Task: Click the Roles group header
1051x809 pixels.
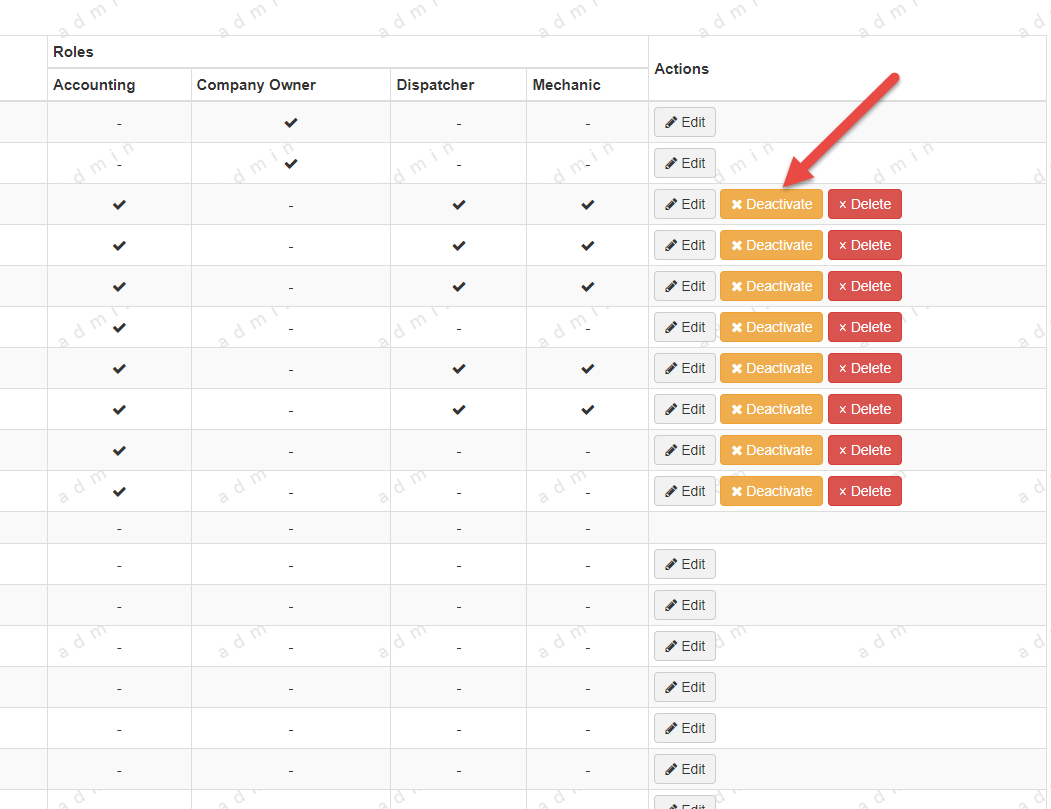Action: click(x=73, y=52)
